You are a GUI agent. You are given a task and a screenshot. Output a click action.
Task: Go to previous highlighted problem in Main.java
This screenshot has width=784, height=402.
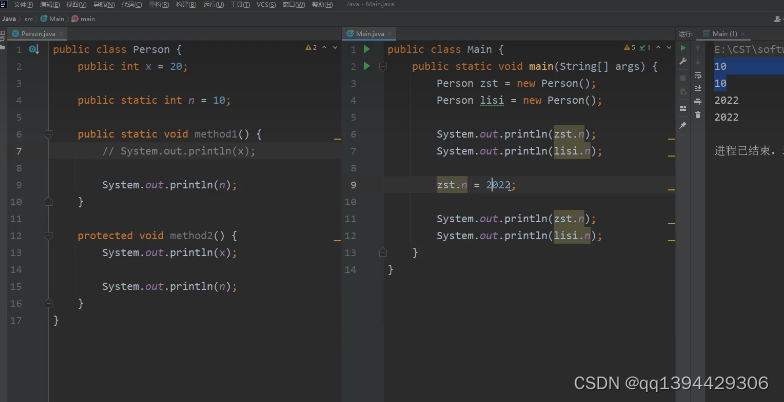pyautogui.click(x=658, y=48)
